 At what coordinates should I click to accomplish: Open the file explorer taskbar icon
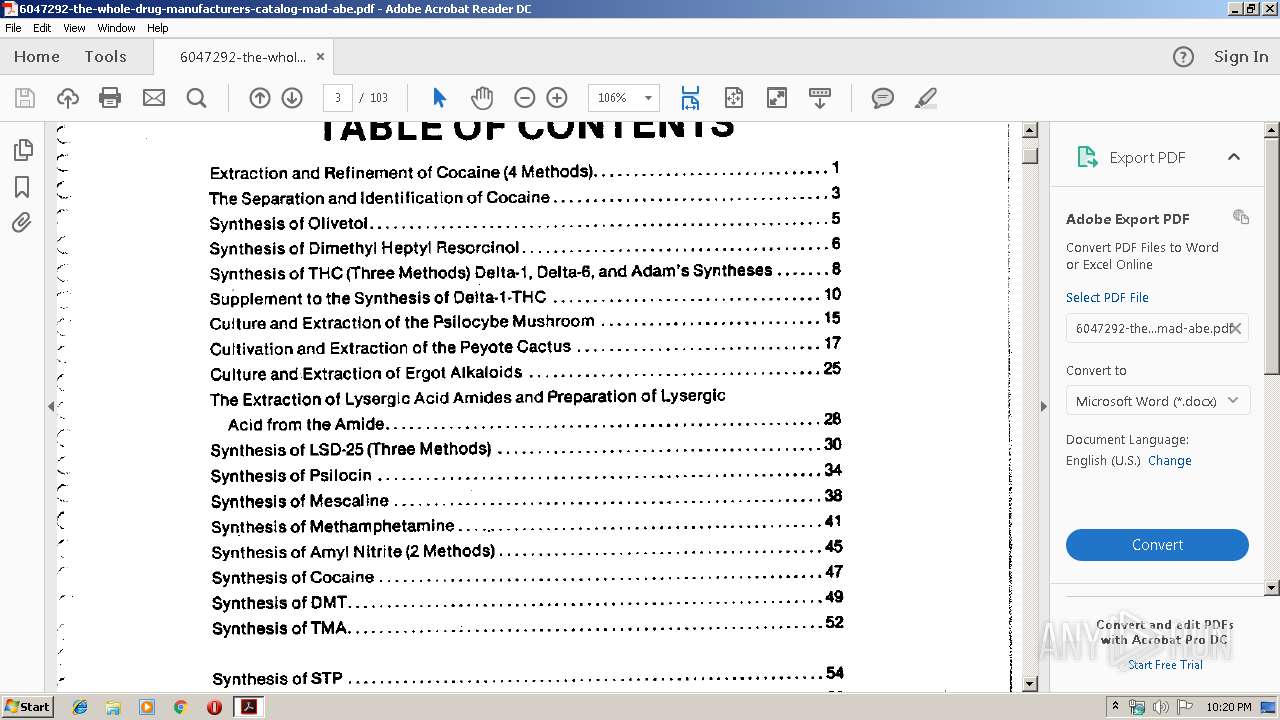[113, 707]
